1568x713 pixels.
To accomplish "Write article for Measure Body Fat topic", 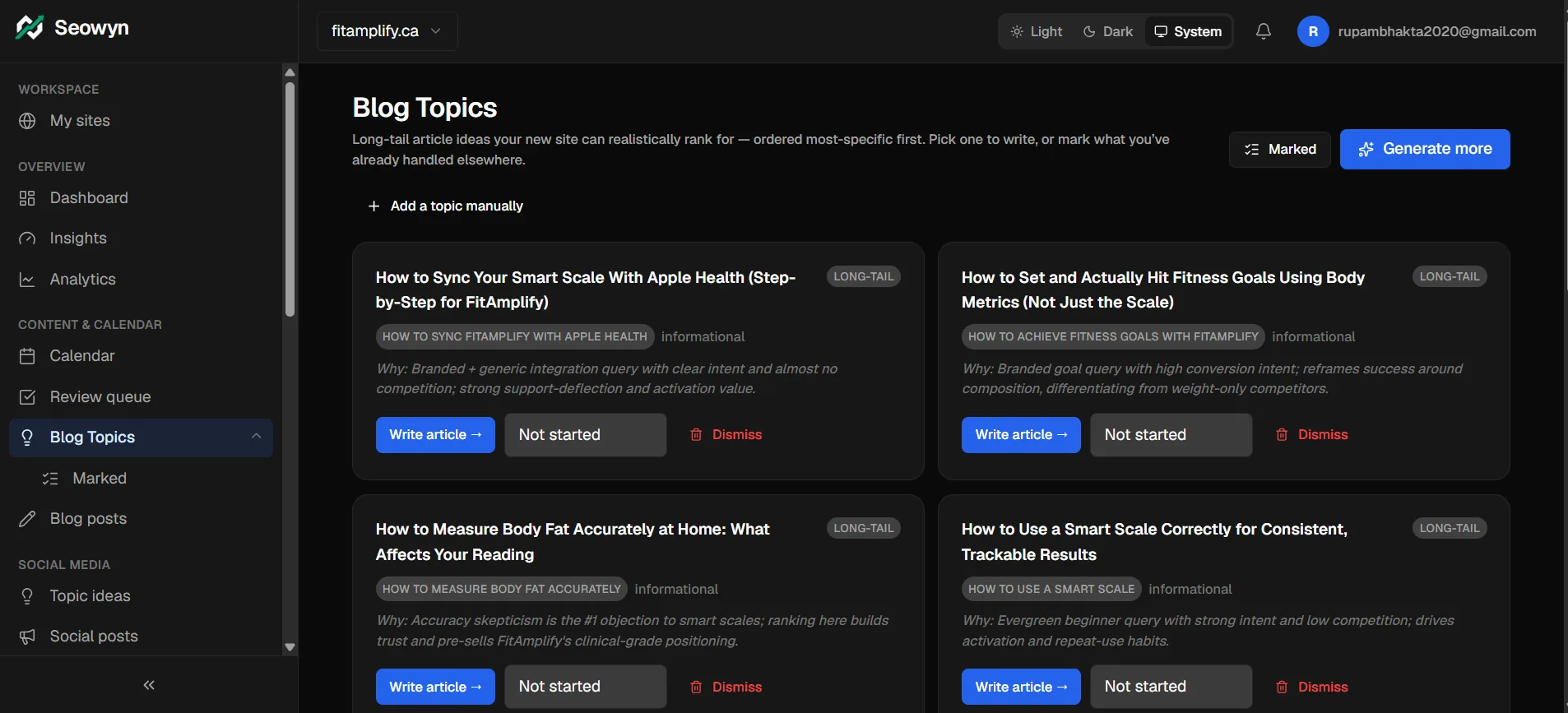I will pos(435,687).
